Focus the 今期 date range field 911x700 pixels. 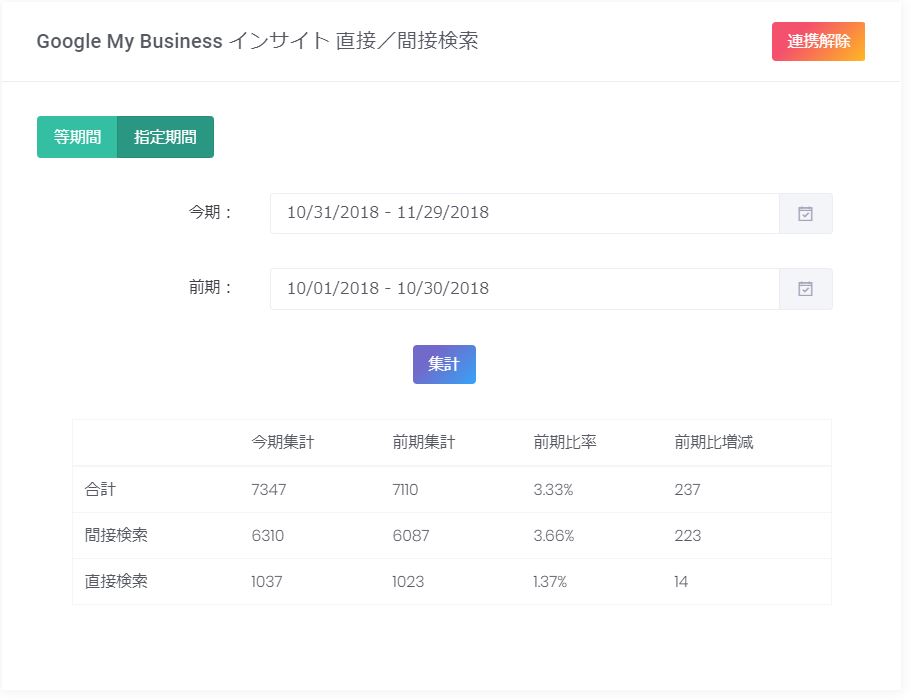525,214
